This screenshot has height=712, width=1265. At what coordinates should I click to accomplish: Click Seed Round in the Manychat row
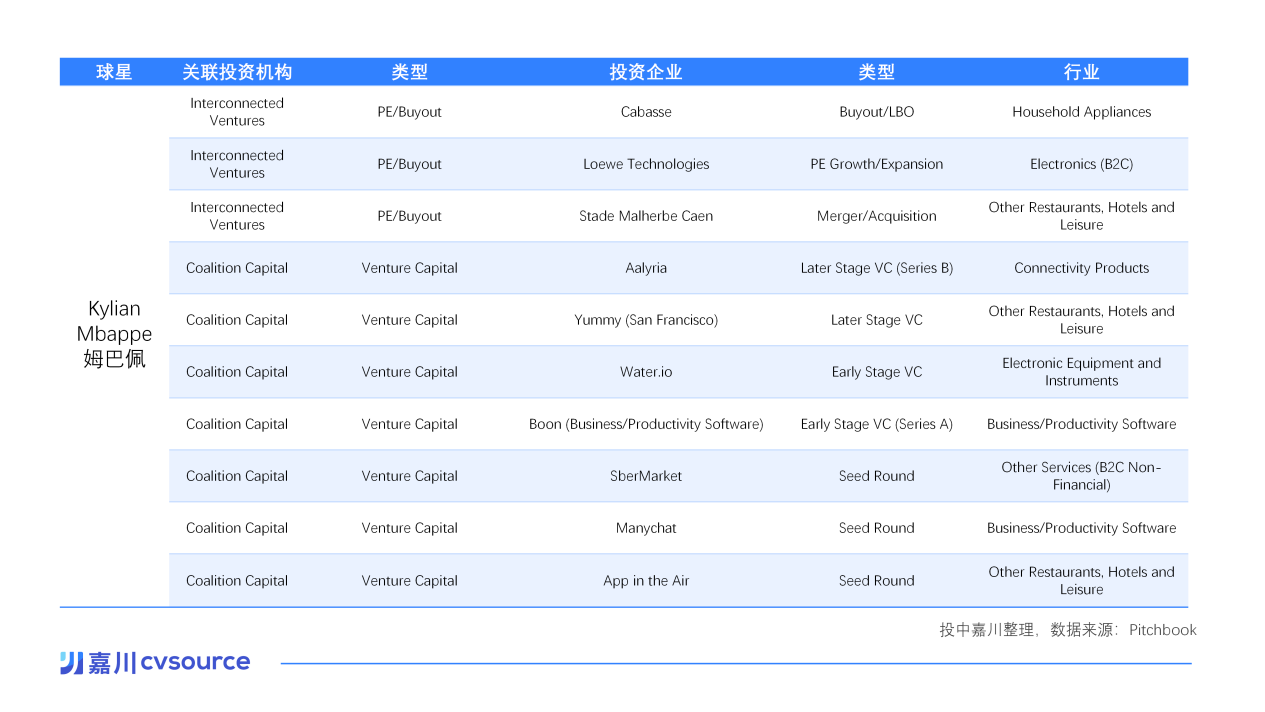point(877,528)
